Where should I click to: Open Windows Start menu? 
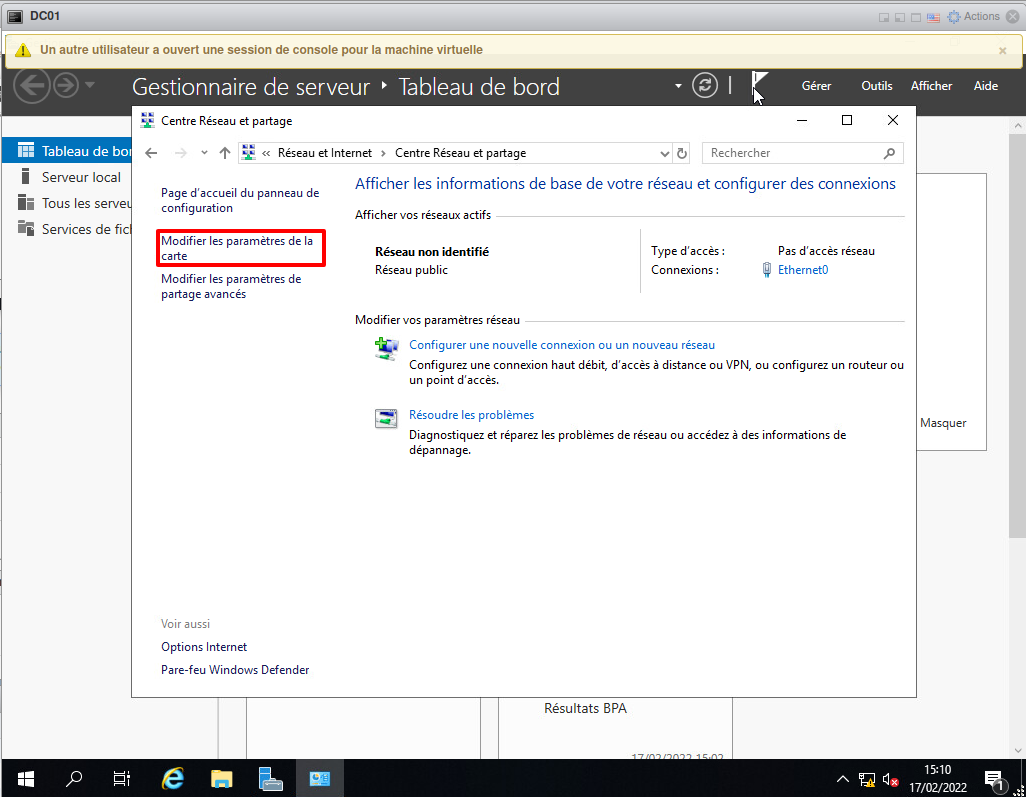[x=25, y=778]
